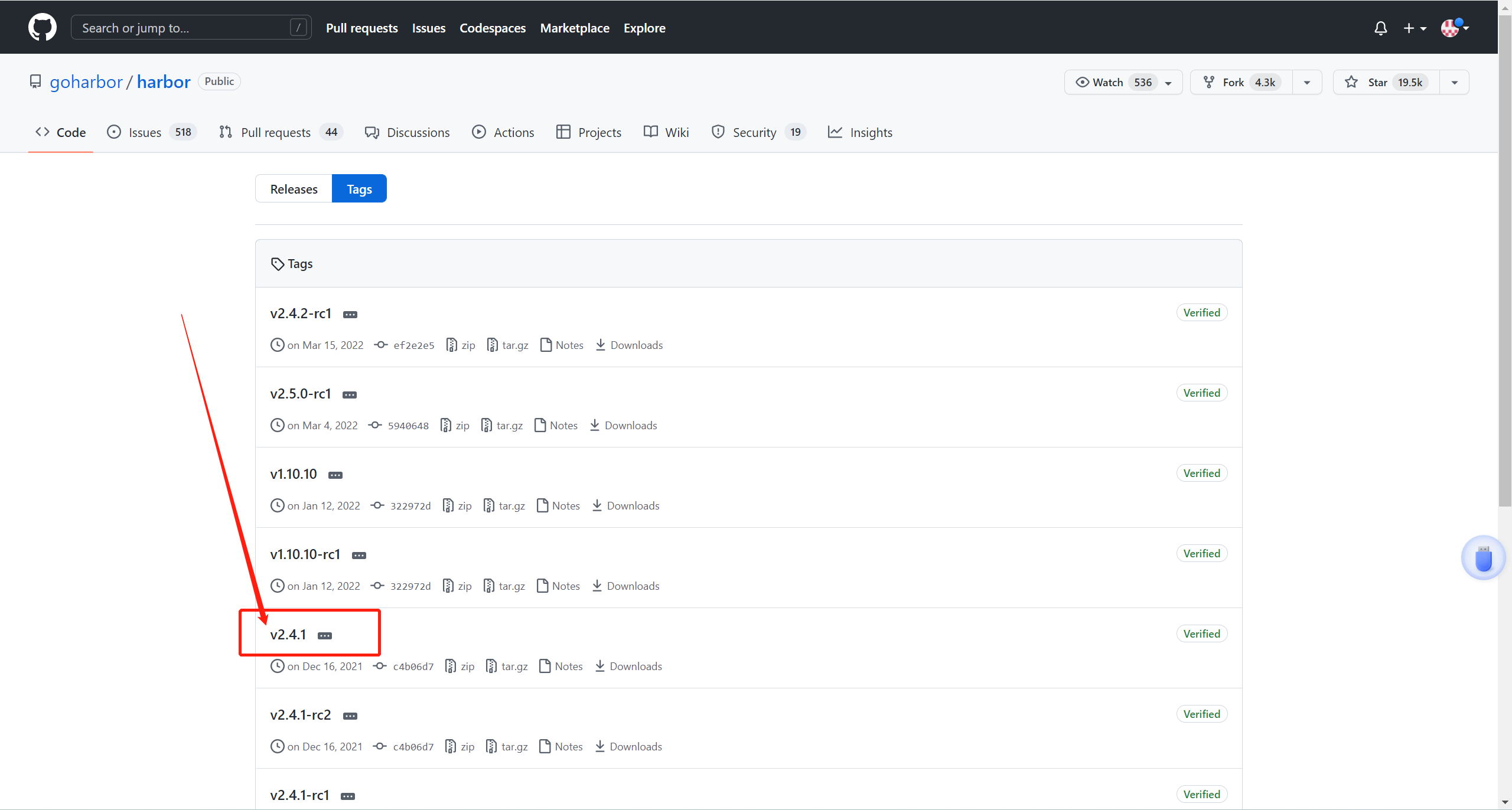Click the floating blue extension icon
Viewport: 1512px width, 810px height.
(1483, 558)
